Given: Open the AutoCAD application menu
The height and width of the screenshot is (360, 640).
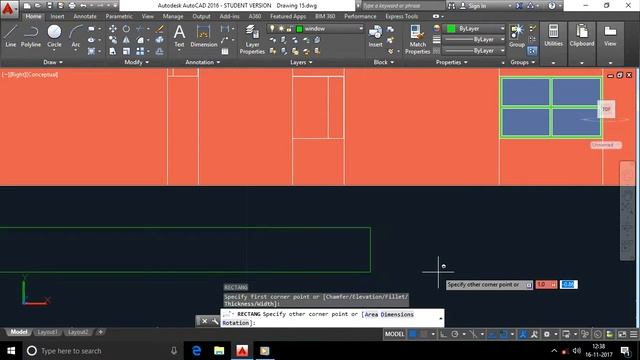Looking at the screenshot, I should (8, 9).
